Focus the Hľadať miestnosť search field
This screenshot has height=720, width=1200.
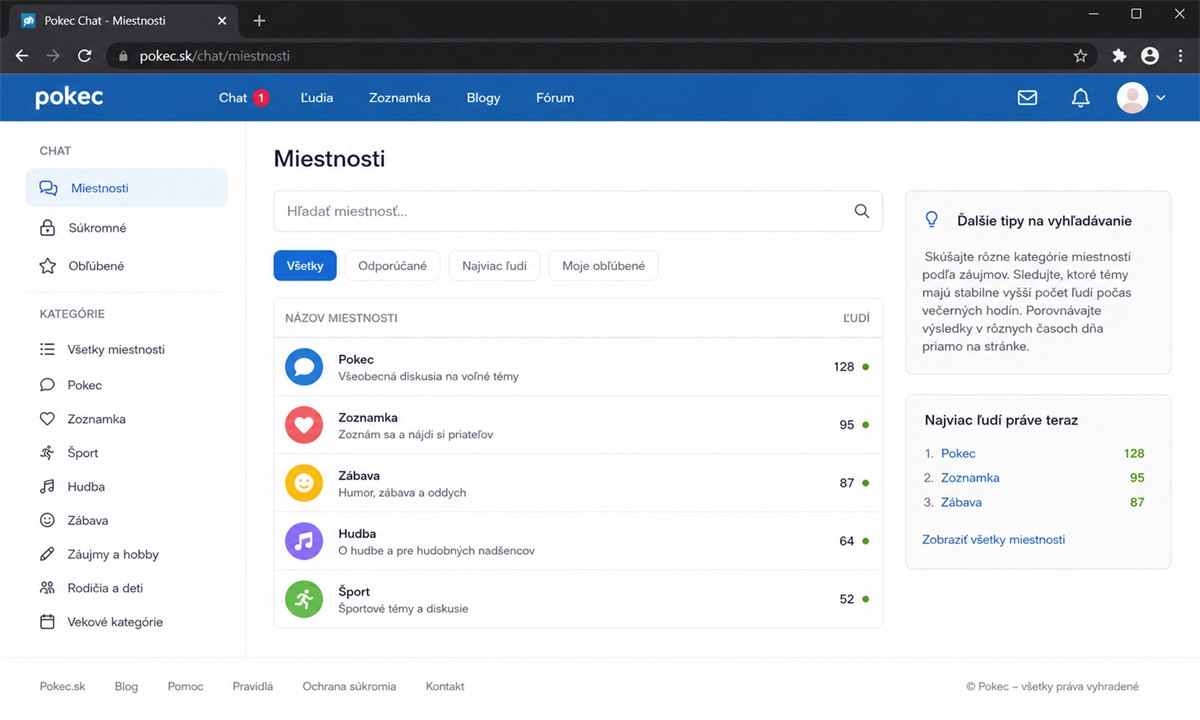tap(578, 211)
